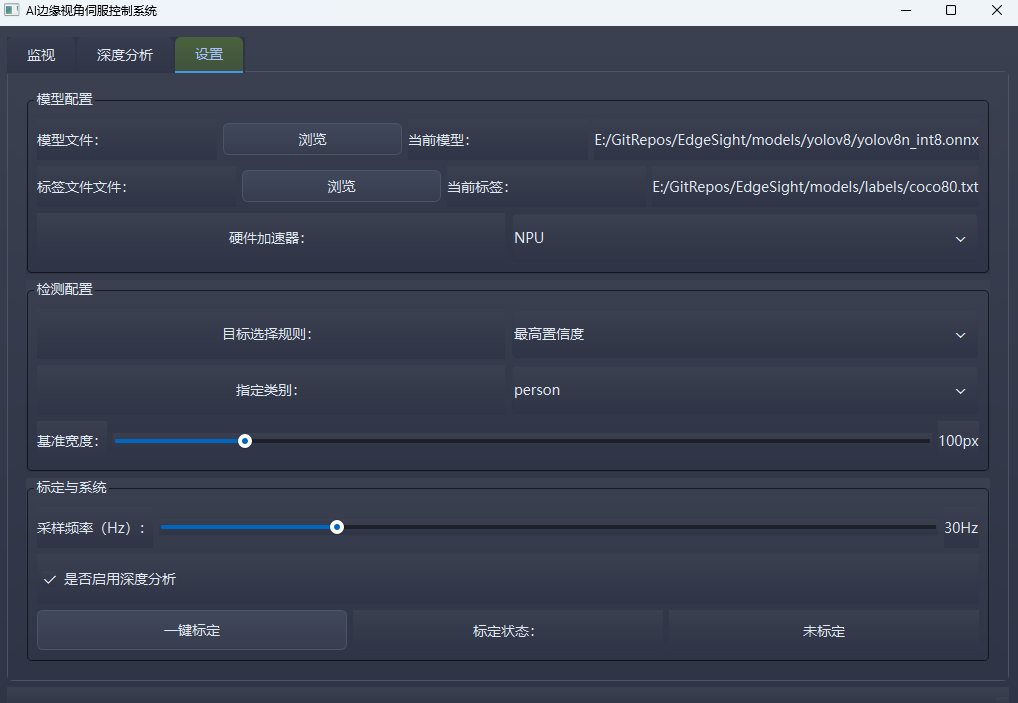
Task: Select the active 设置 tab
Action: [x=208, y=55]
